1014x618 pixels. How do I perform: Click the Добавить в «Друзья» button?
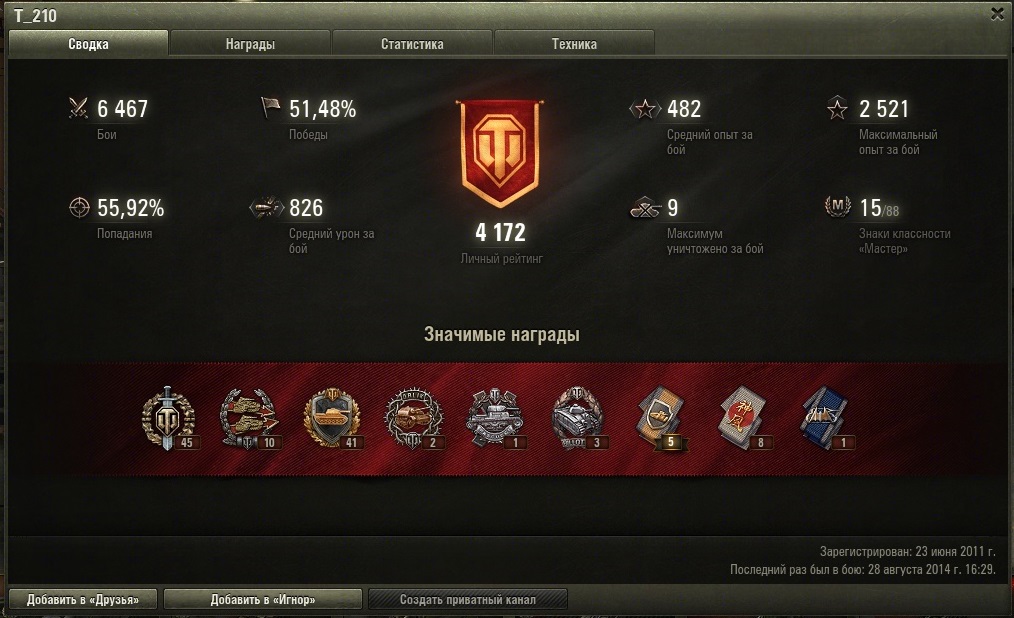click(83, 599)
